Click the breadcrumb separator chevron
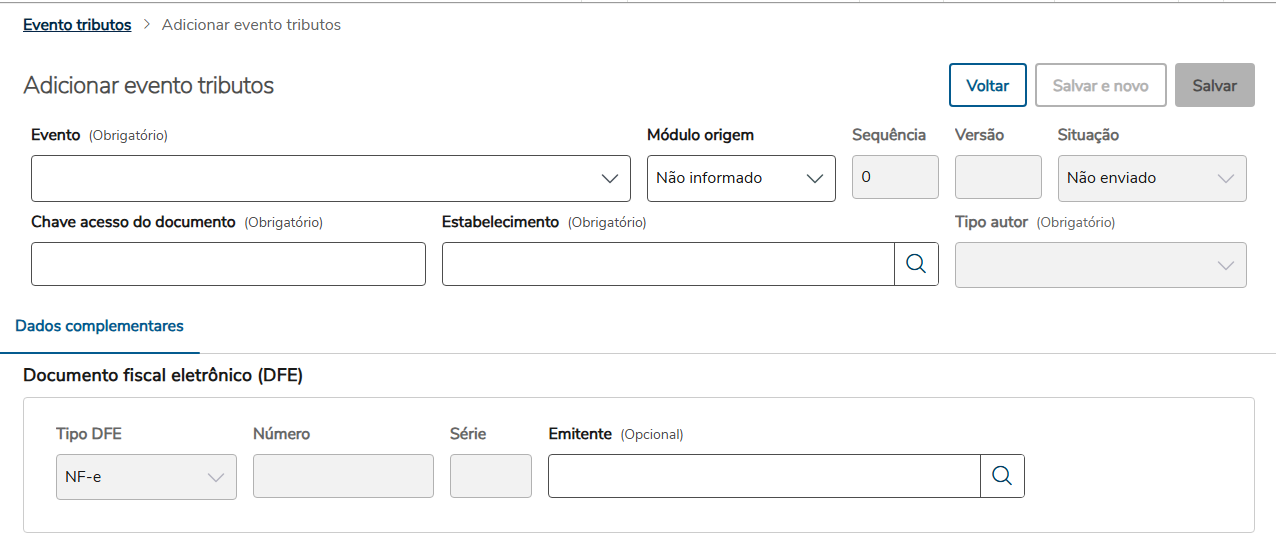1276x545 pixels. click(x=146, y=25)
